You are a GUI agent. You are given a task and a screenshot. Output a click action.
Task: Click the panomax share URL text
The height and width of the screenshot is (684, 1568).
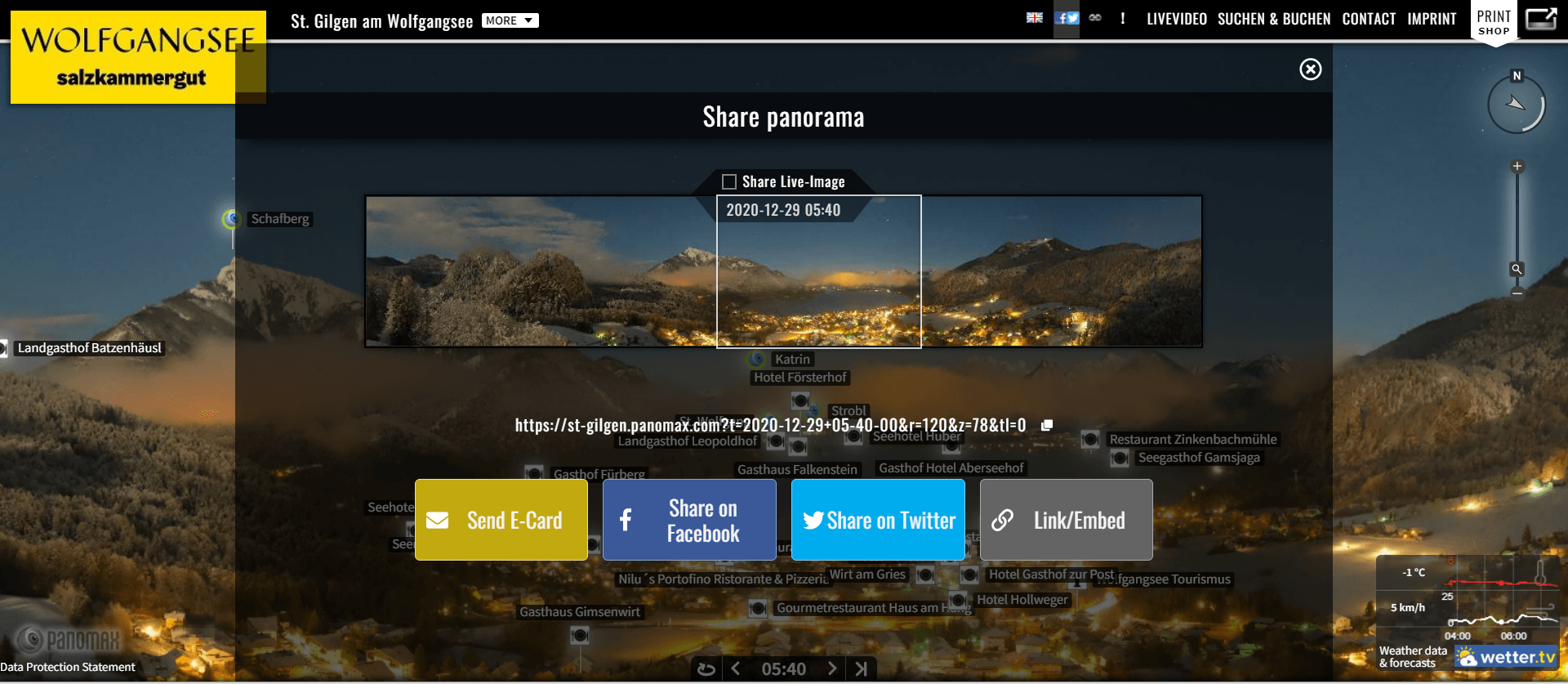(x=770, y=425)
